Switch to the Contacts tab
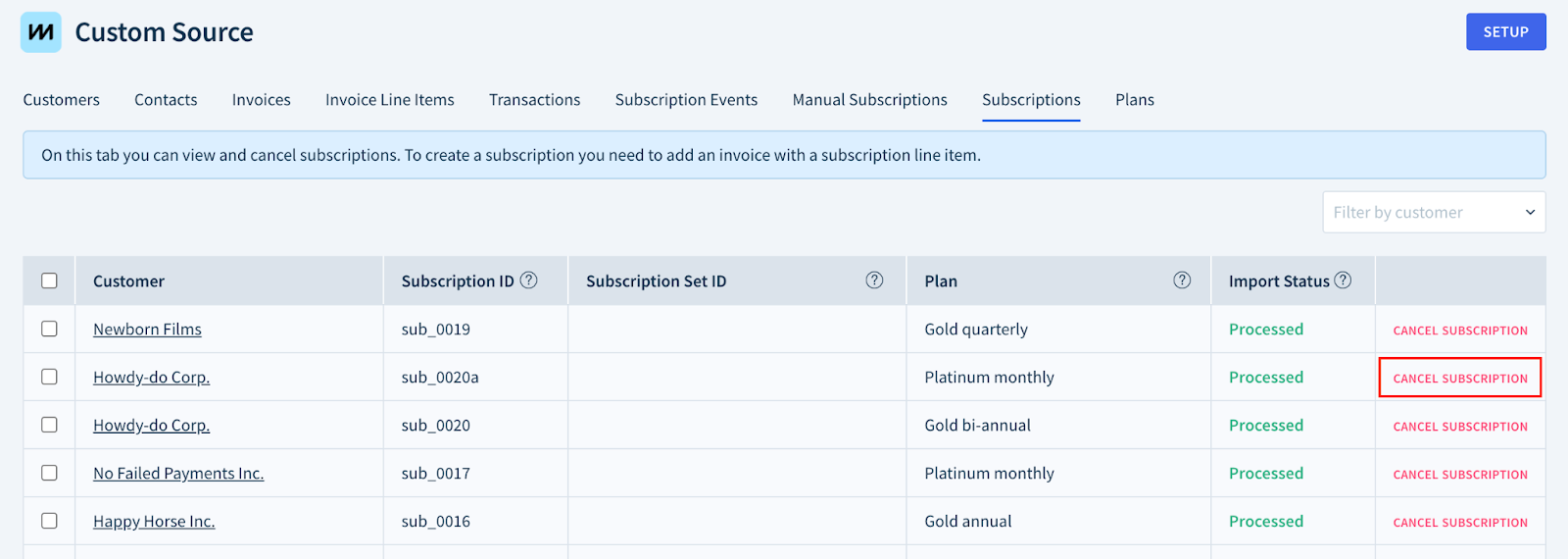The width and height of the screenshot is (1568, 559). (166, 100)
